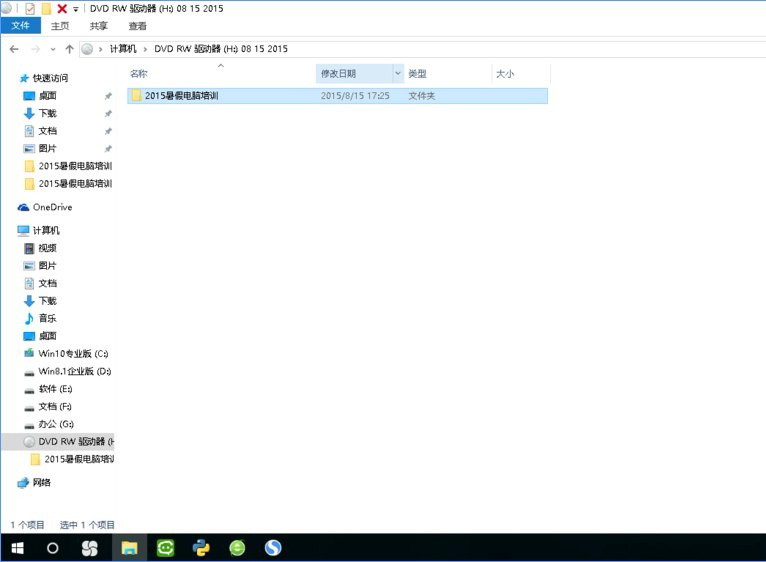The height and width of the screenshot is (562, 766).
Task: Open Win8.1企业版 (D:) drive
Action: 75,371
